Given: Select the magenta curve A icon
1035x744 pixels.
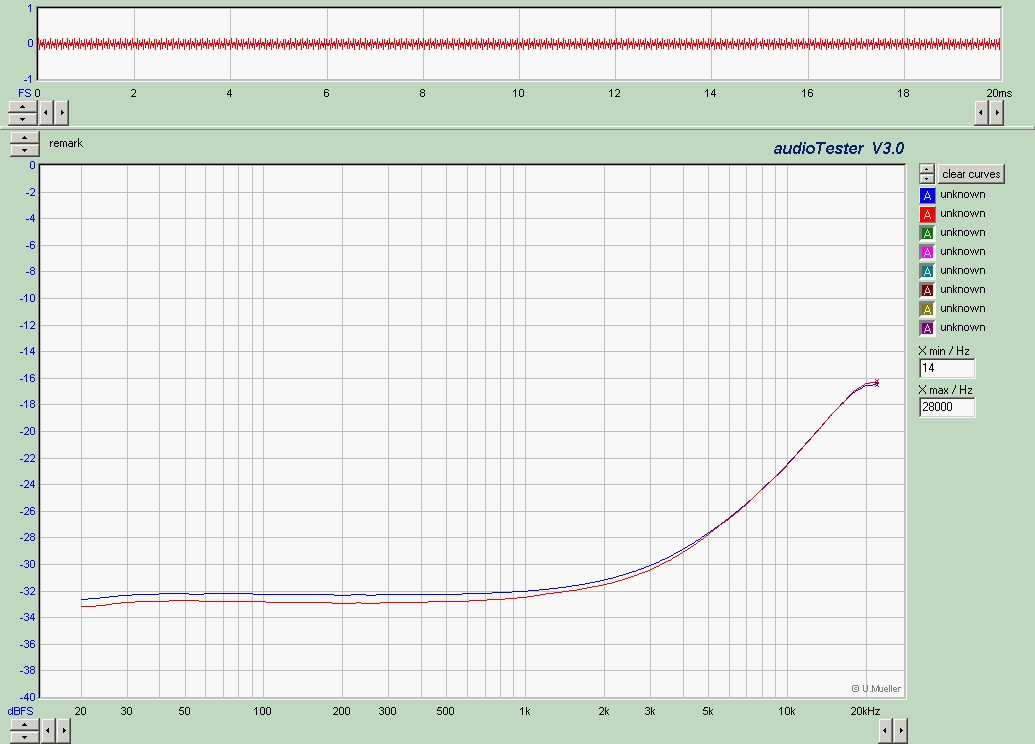Looking at the screenshot, I should point(927,253).
